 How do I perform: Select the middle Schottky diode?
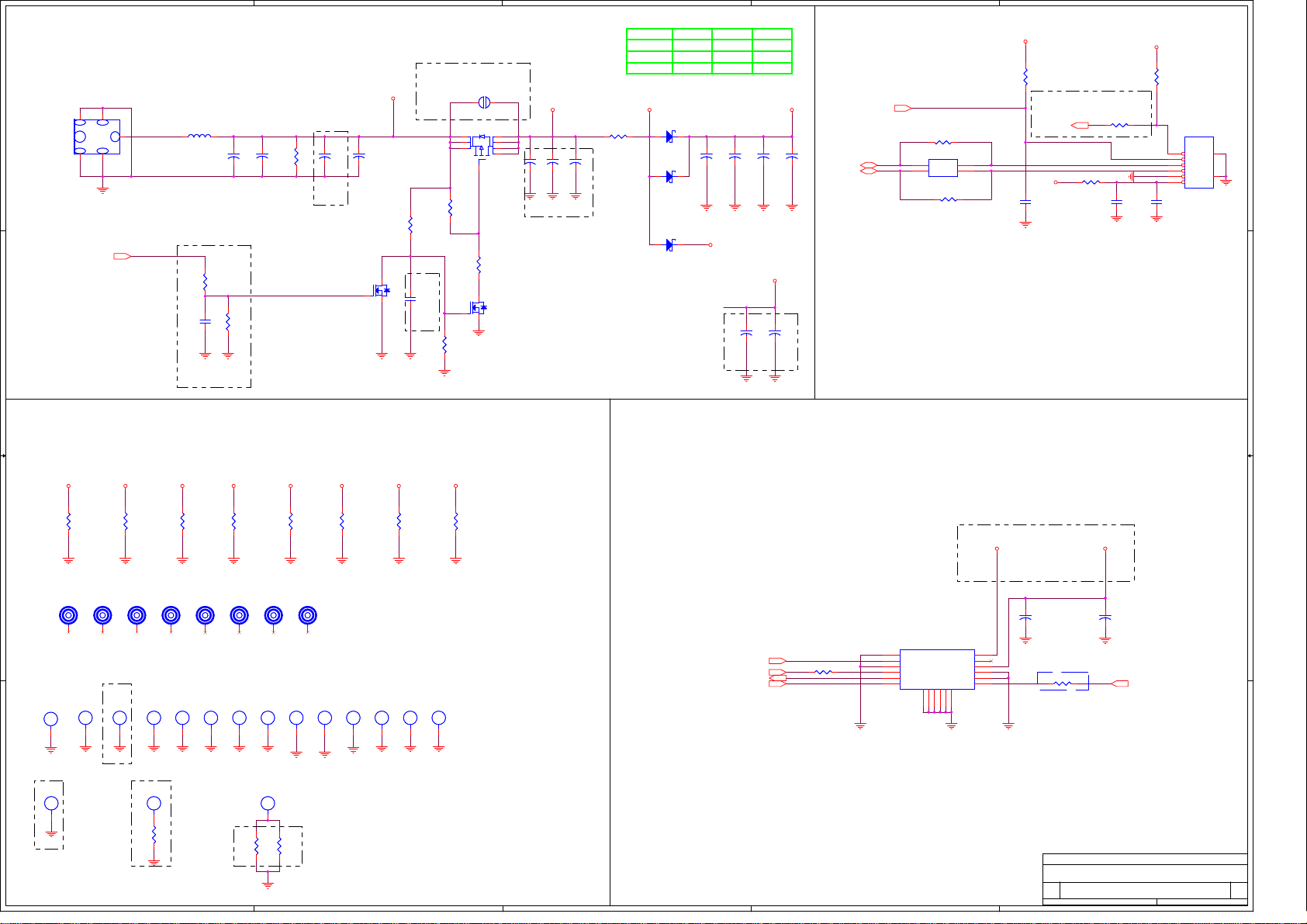click(x=671, y=176)
